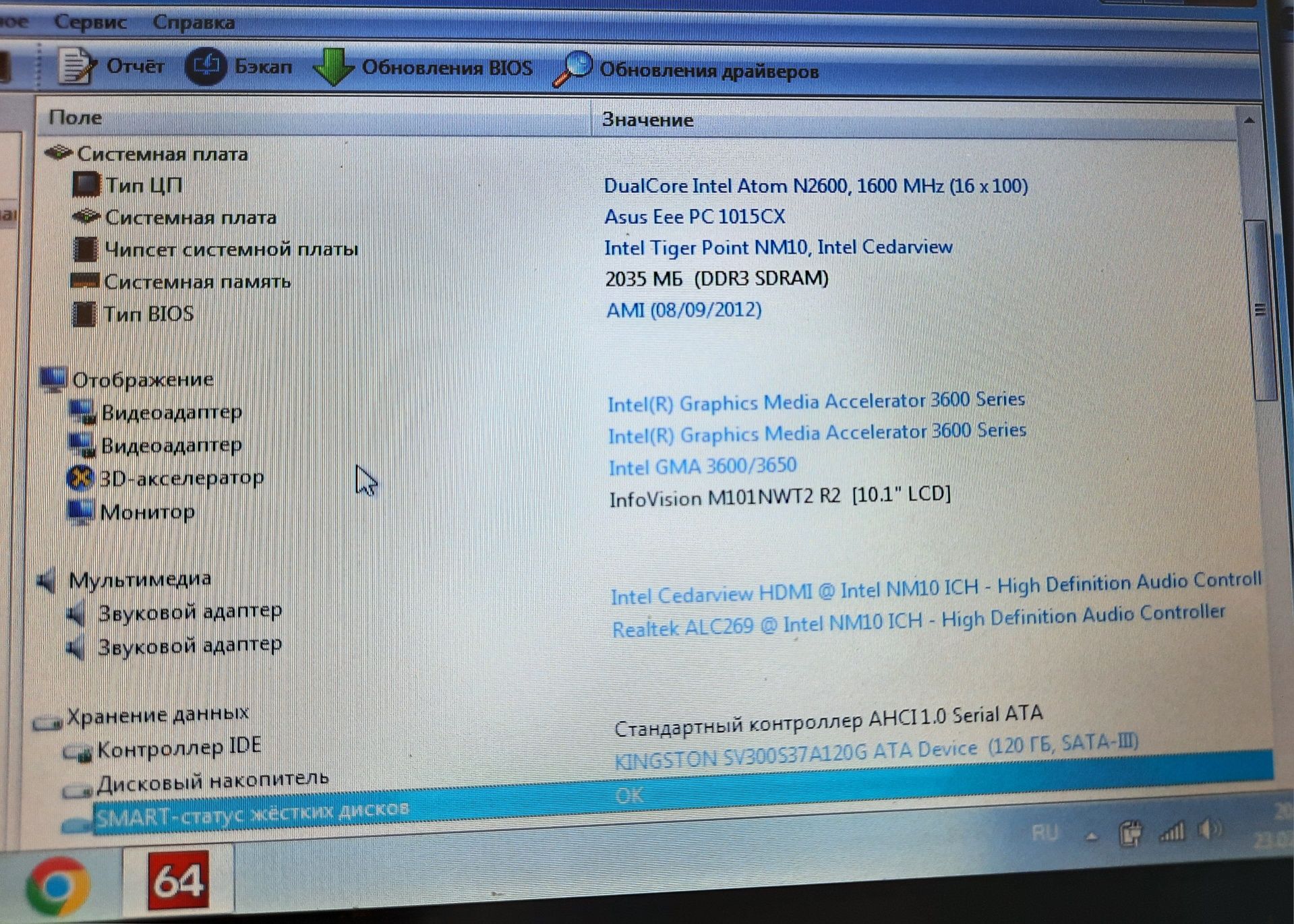Click the network signal tray icon
The height and width of the screenshot is (924, 1294).
[x=1171, y=832]
